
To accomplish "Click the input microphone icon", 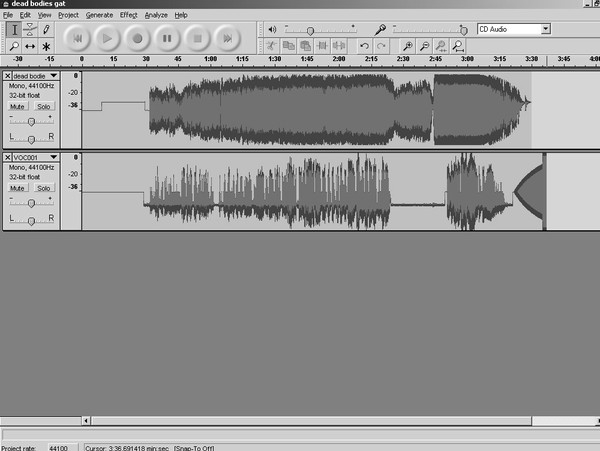I will [x=380, y=29].
